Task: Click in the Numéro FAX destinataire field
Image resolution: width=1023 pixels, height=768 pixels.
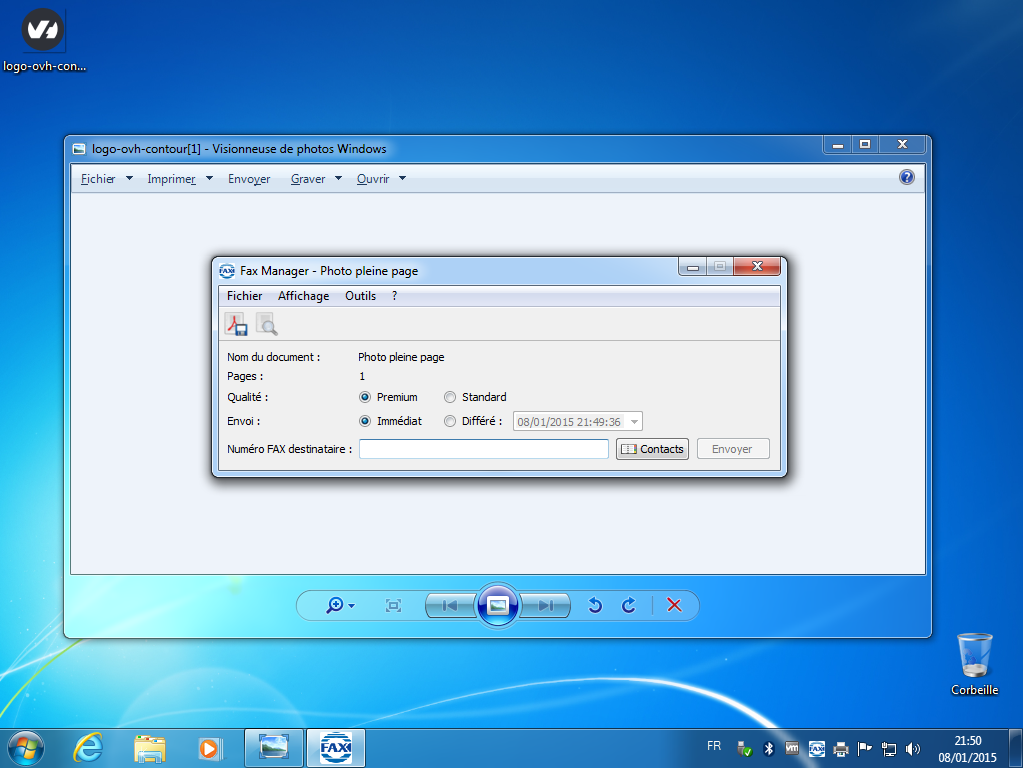Action: [483, 449]
